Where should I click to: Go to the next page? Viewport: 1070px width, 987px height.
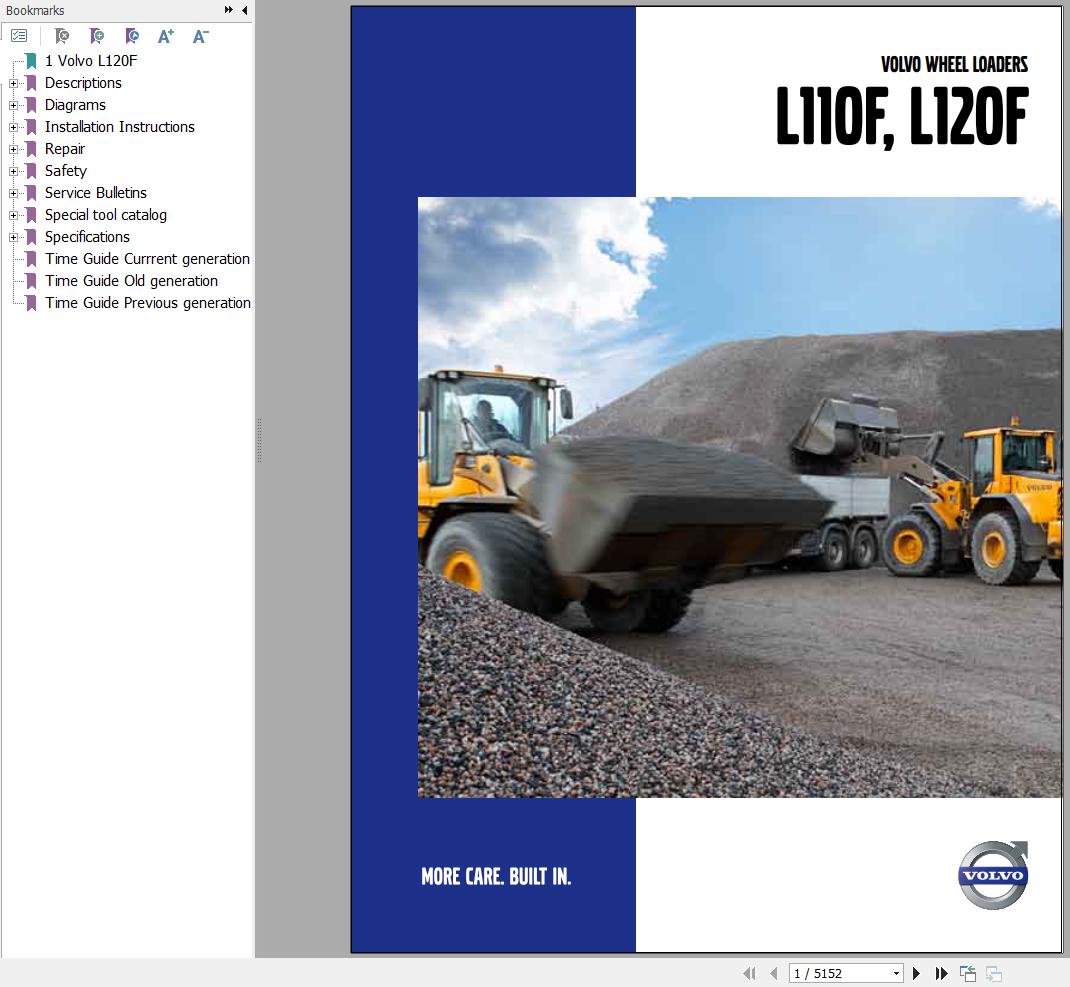tap(916, 973)
